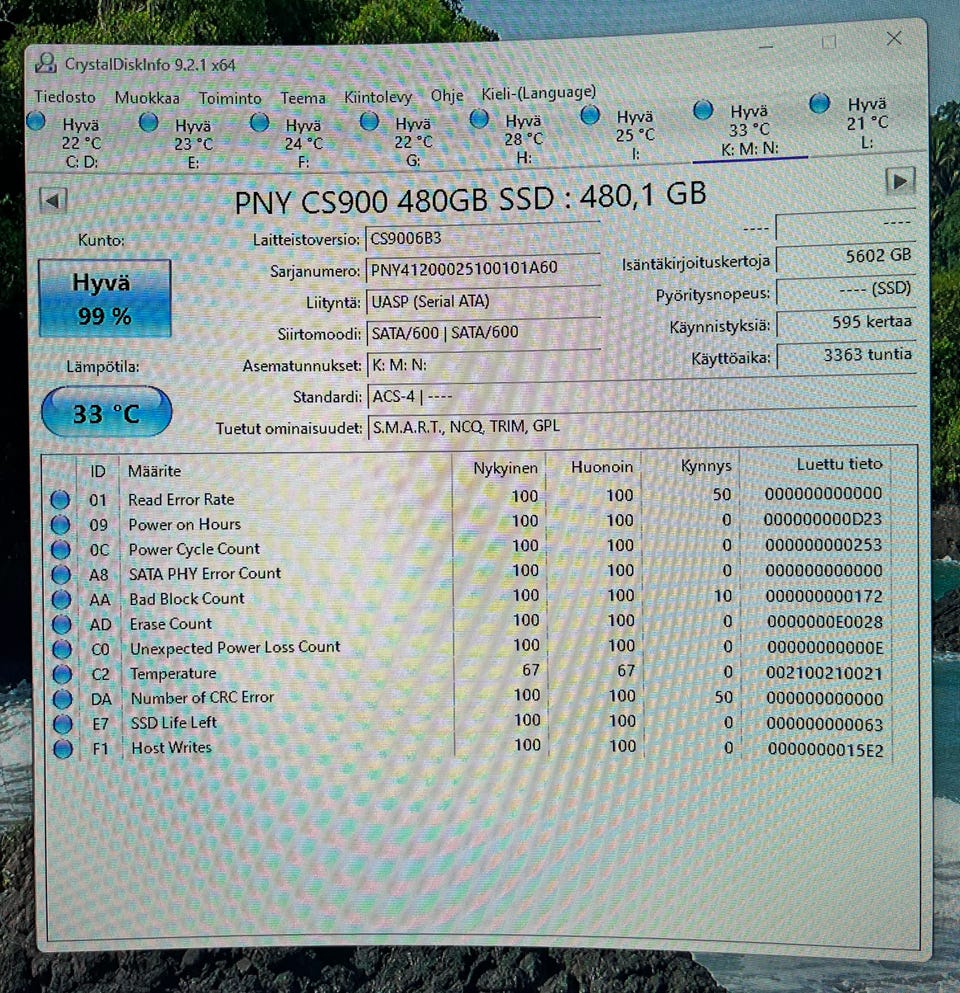960x993 pixels.
Task: Go to next disk with right arrow
Action: point(900,181)
